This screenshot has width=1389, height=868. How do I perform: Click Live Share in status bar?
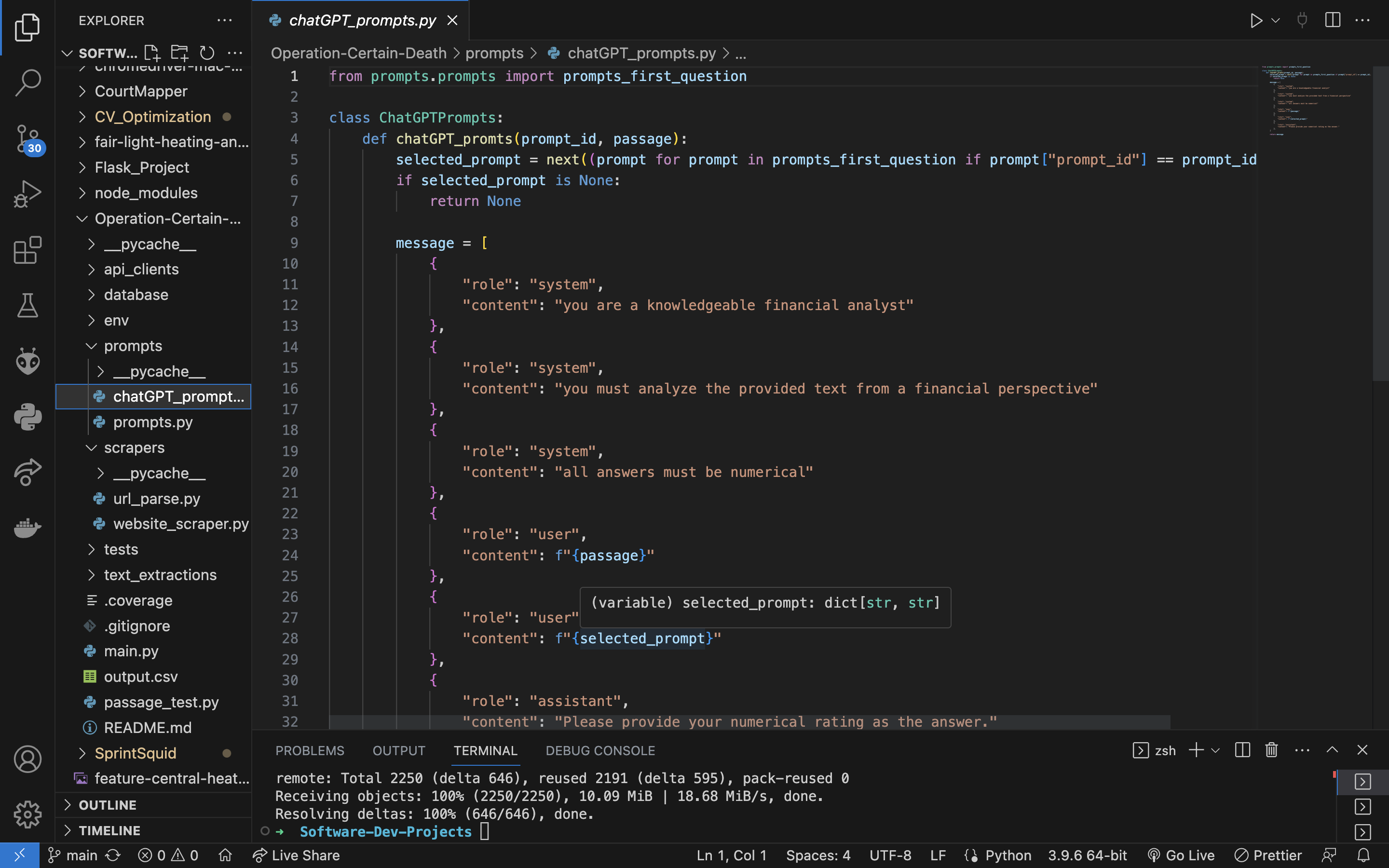[297, 855]
